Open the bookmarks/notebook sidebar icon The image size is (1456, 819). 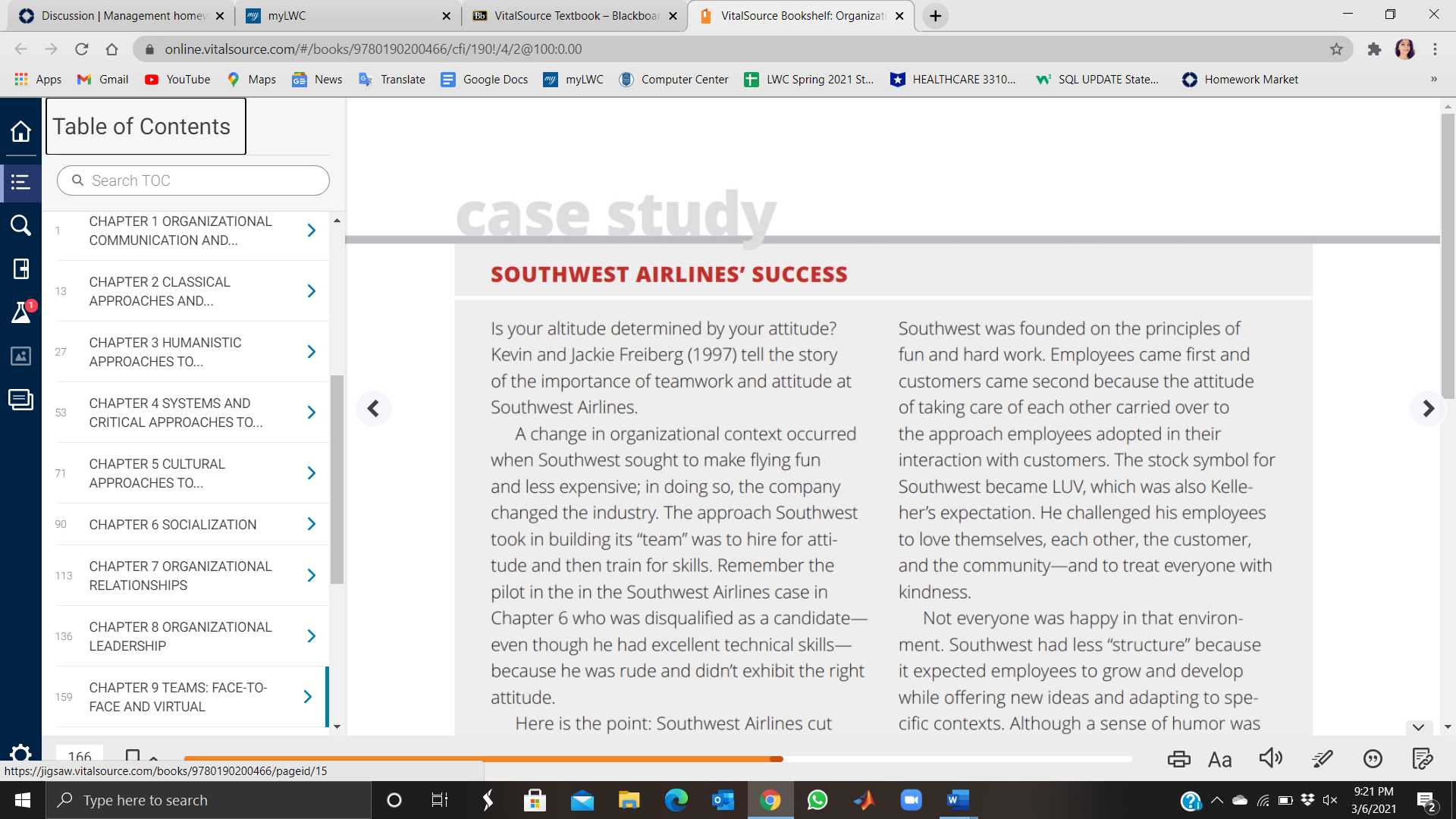20,268
